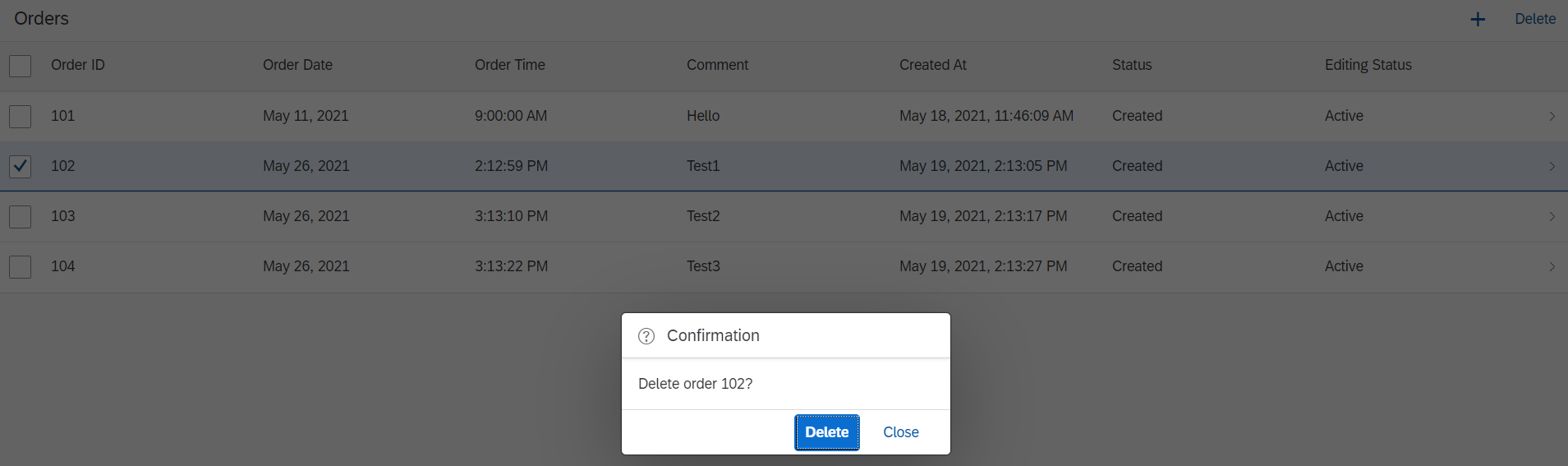The image size is (1568, 466).
Task: Open order 101 details via row chevron
Action: (1552, 116)
